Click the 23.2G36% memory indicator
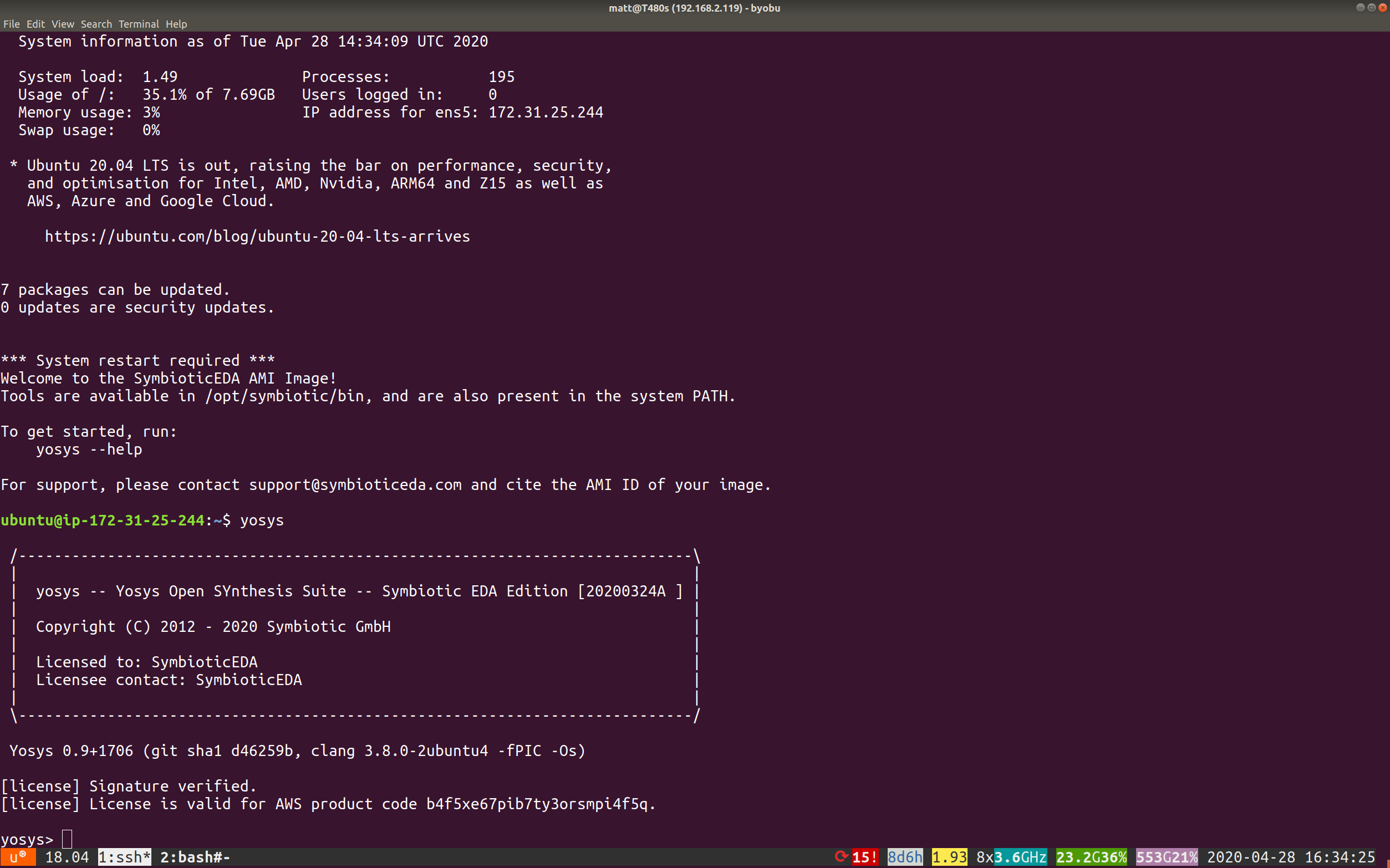This screenshot has height=868, width=1390. click(1092, 857)
